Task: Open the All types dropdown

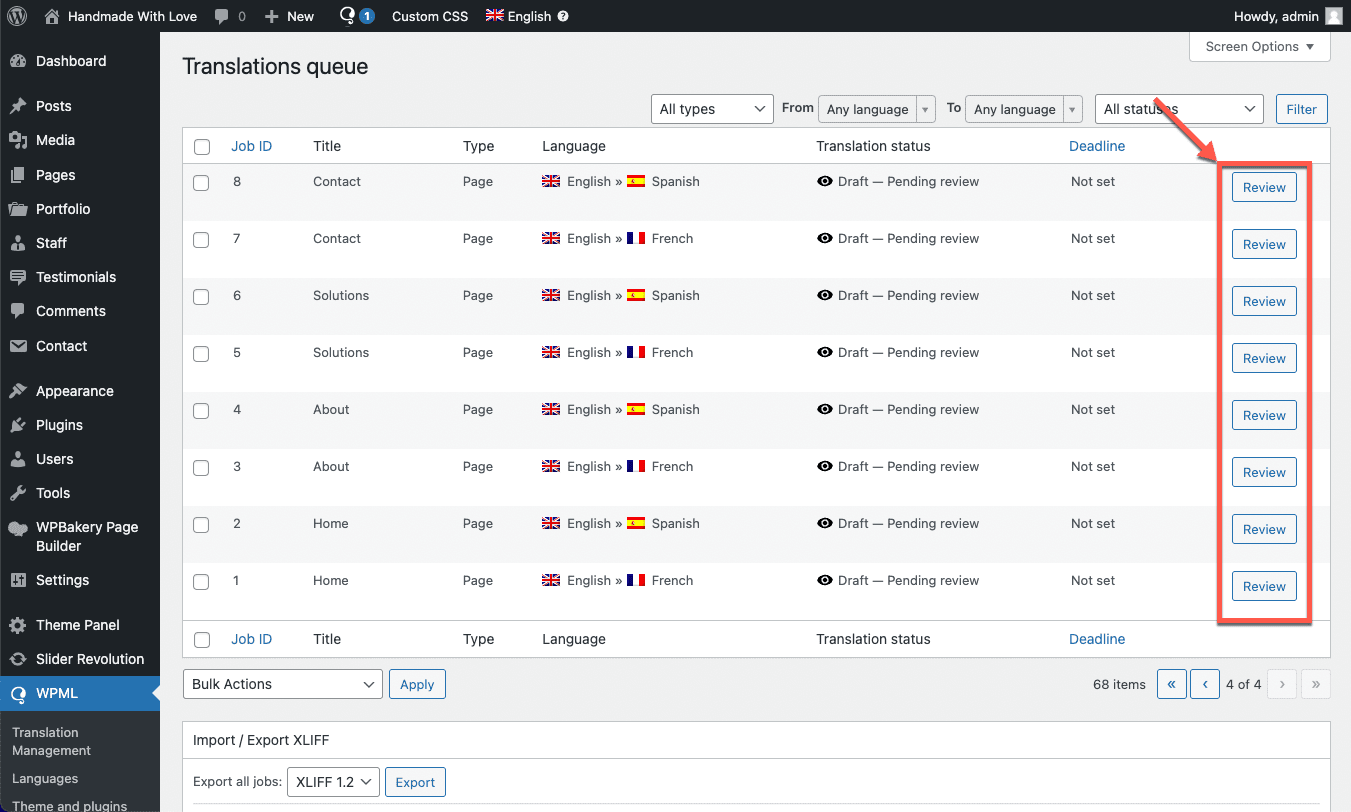Action: (711, 109)
